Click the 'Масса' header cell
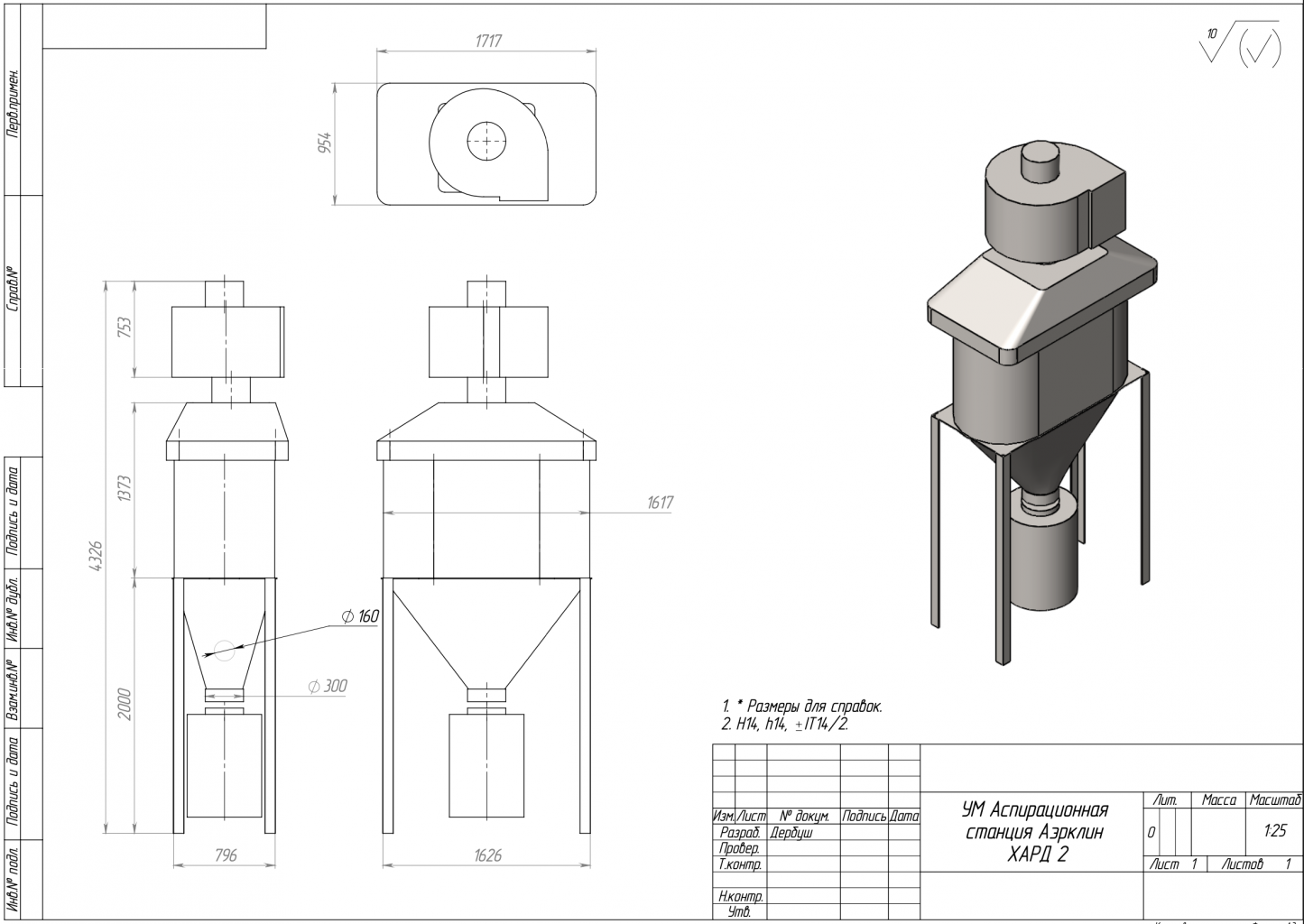This screenshot has height=924, width=1304. point(1218,800)
